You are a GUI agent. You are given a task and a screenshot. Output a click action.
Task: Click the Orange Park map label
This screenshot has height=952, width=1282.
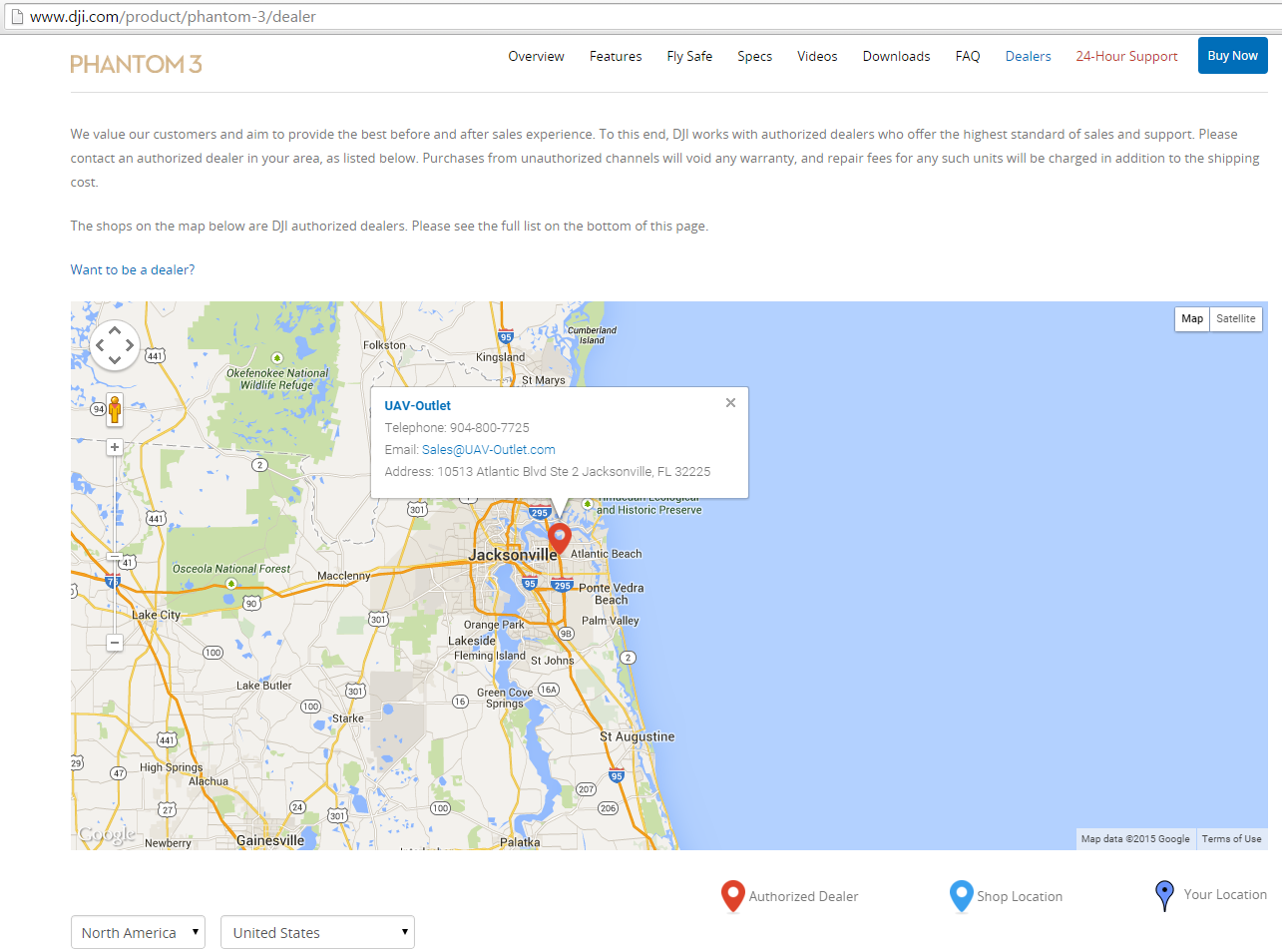[x=494, y=625]
